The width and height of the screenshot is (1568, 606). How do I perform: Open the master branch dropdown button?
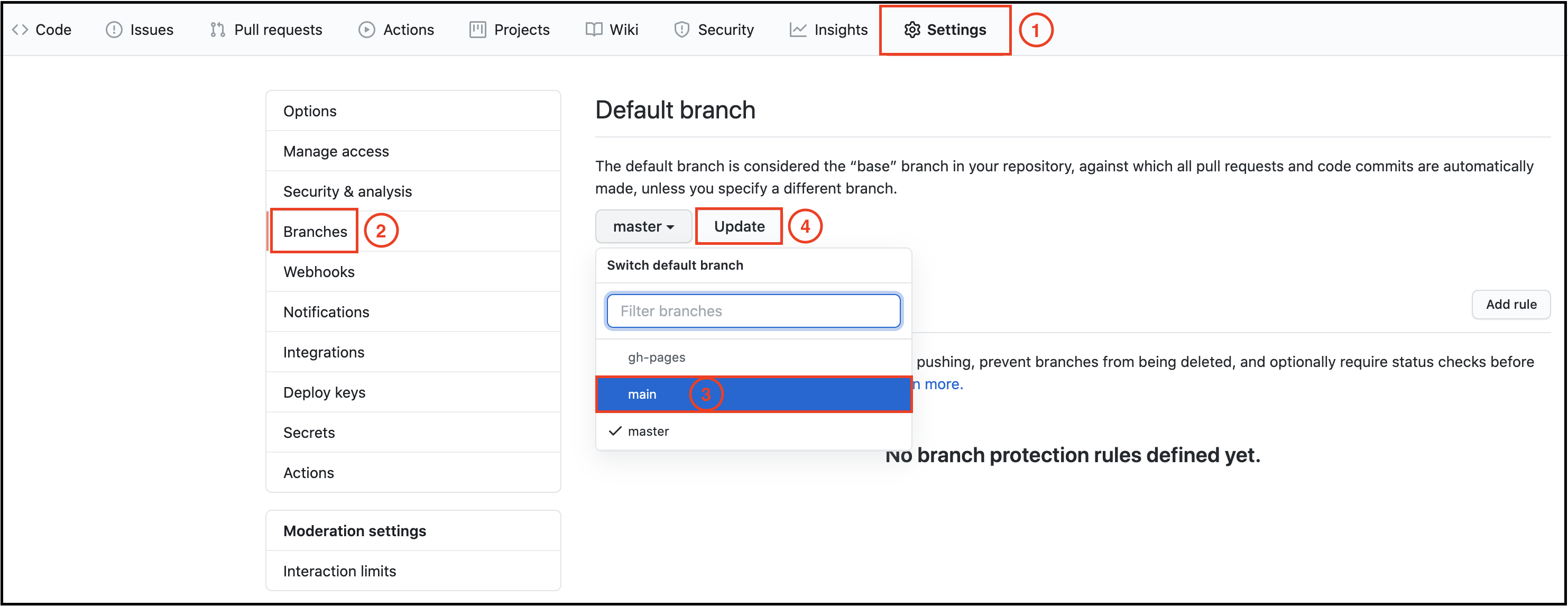click(643, 226)
